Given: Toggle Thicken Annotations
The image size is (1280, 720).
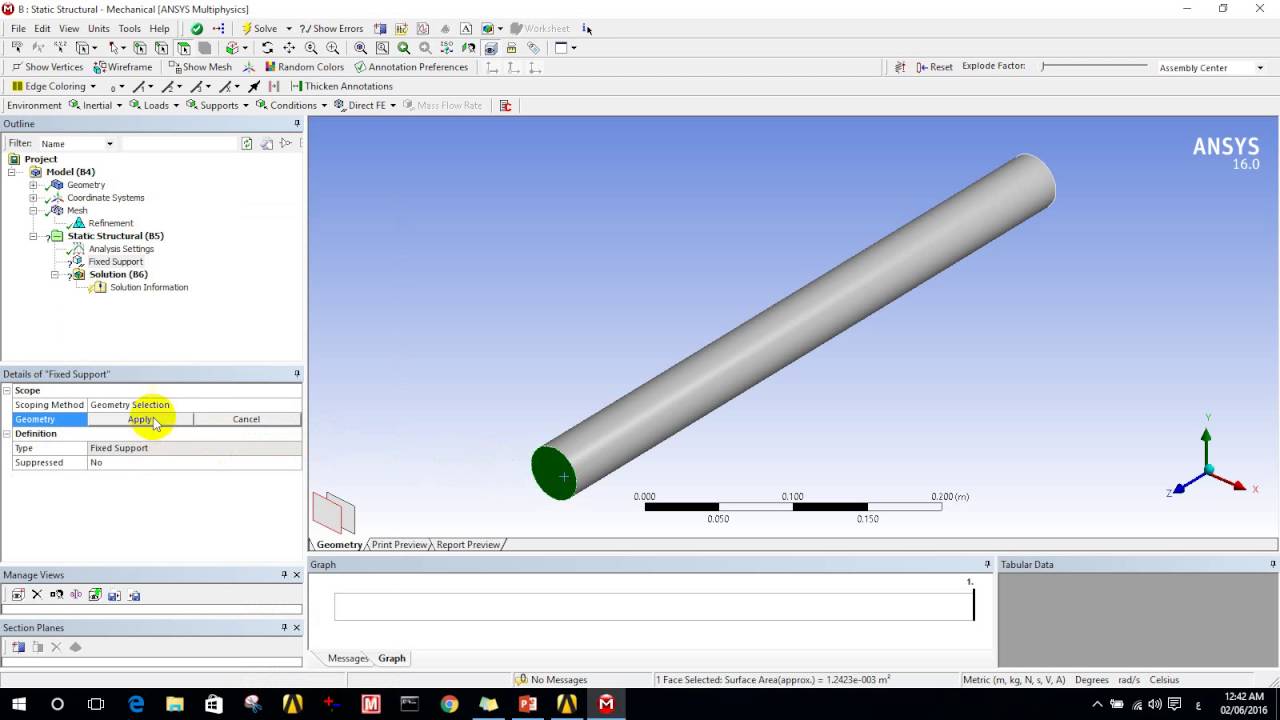Looking at the screenshot, I should [x=341, y=86].
